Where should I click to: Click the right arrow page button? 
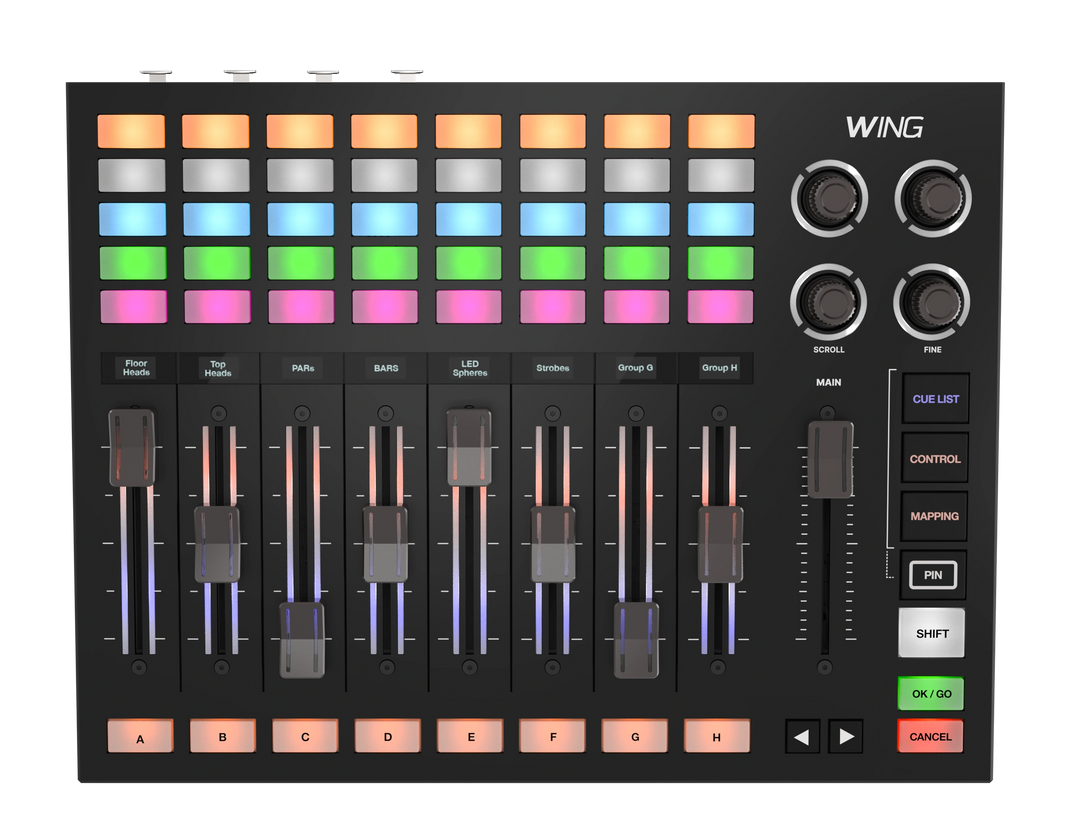click(x=846, y=737)
